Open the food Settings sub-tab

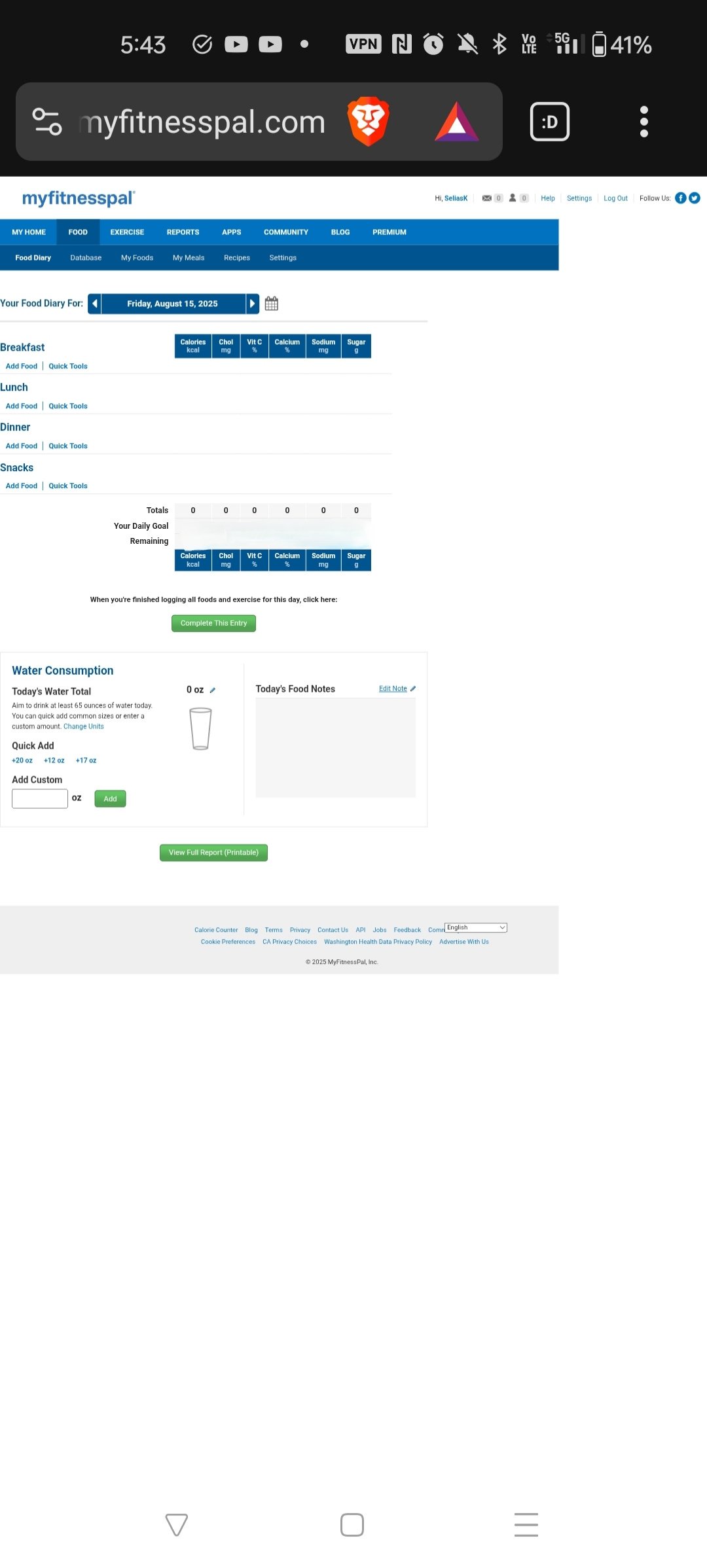pyautogui.click(x=283, y=258)
